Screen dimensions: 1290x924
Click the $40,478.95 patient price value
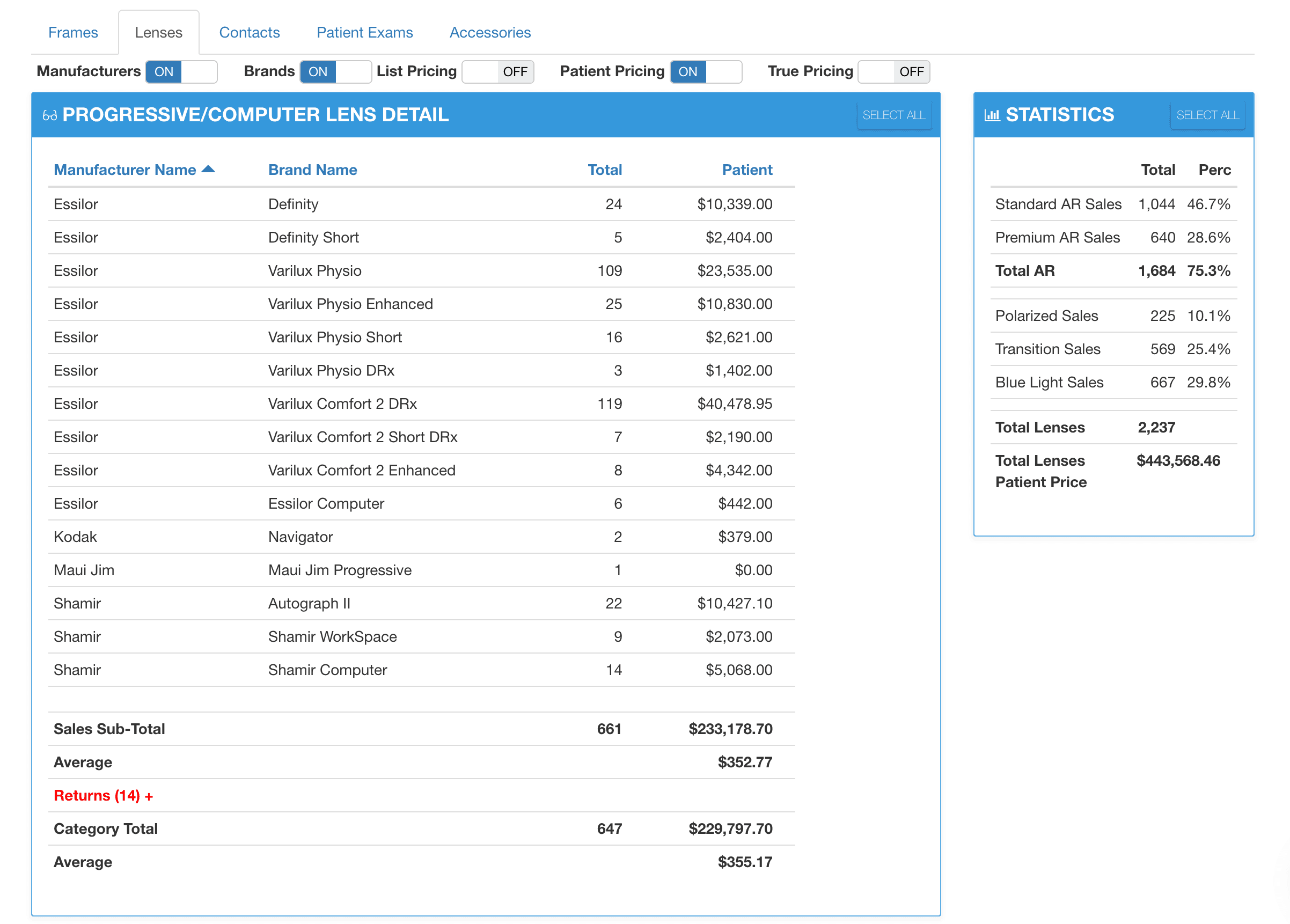click(734, 404)
